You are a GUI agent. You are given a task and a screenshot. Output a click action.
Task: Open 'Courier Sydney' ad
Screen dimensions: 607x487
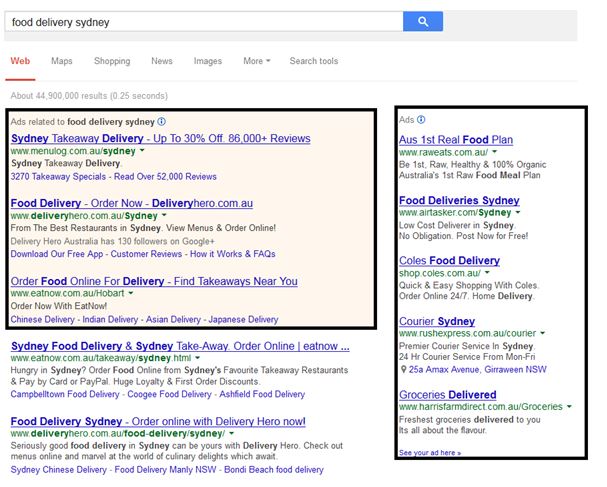pyautogui.click(x=437, y=321)
